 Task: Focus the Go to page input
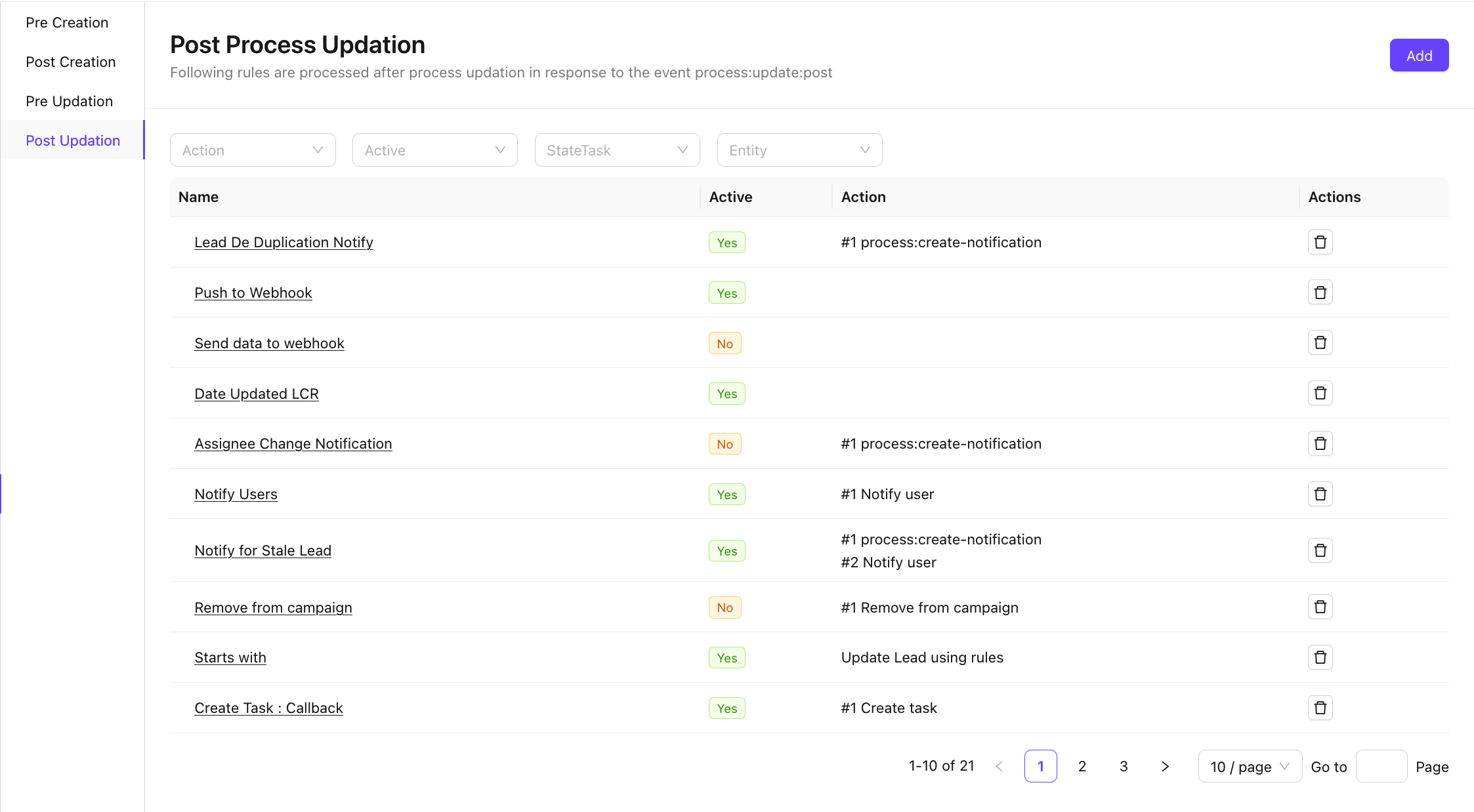click(x=1381, y=767)
